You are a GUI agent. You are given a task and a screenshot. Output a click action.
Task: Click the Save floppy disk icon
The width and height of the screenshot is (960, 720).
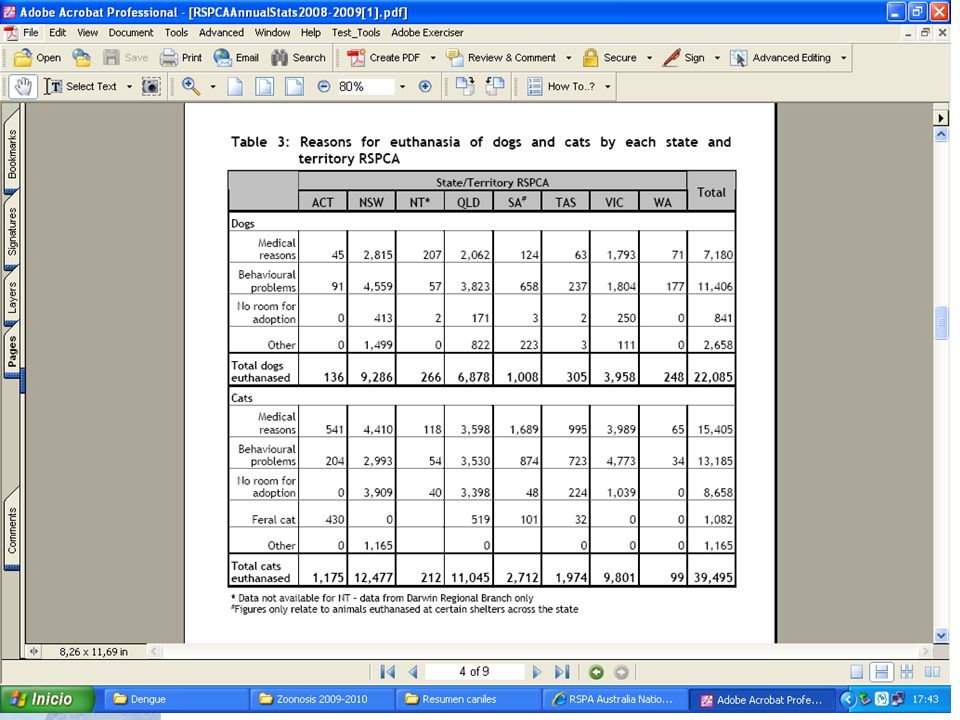[111, 58]
